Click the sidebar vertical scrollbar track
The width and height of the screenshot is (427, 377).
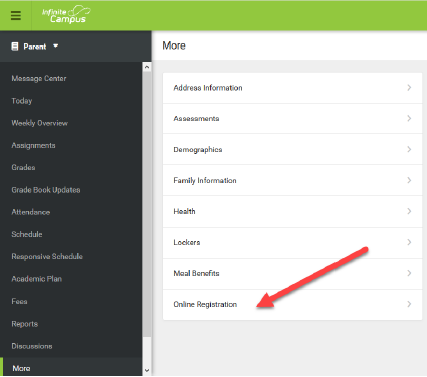tap(147, 219)
